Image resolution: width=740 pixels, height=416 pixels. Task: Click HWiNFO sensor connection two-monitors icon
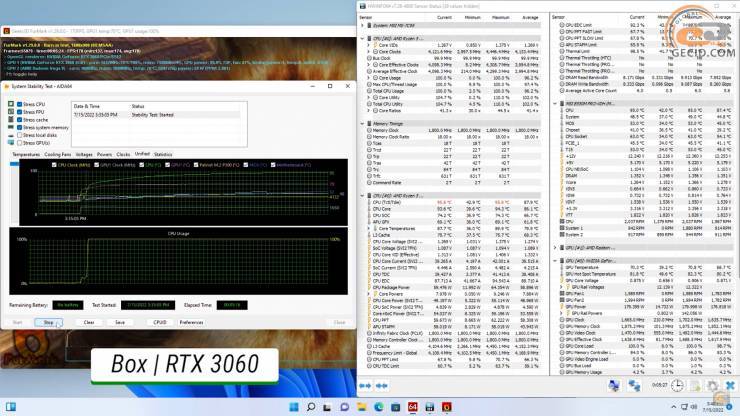pyautogui.click(x=634, y=386)
